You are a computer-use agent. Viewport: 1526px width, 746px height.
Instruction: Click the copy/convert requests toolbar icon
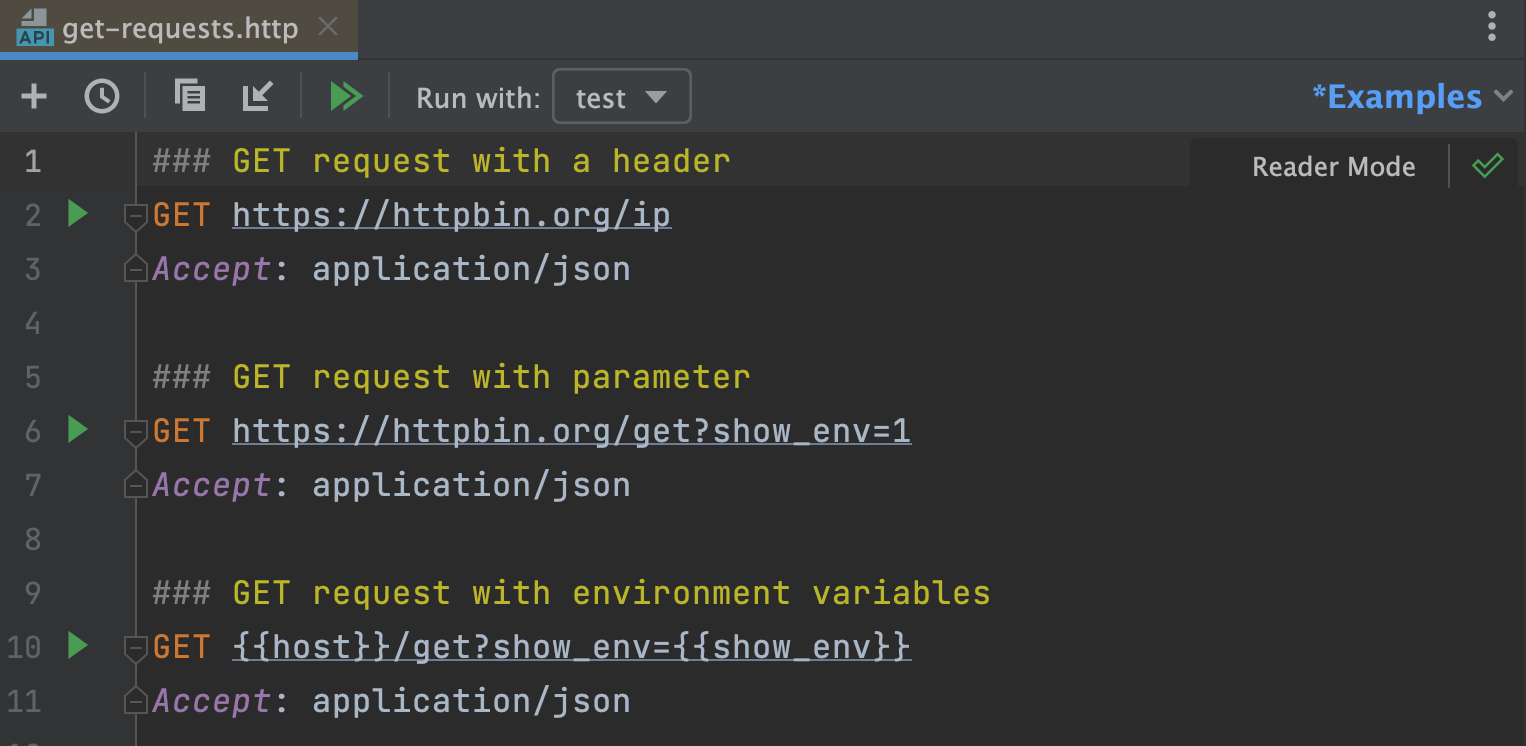click(x=189, y=96)
